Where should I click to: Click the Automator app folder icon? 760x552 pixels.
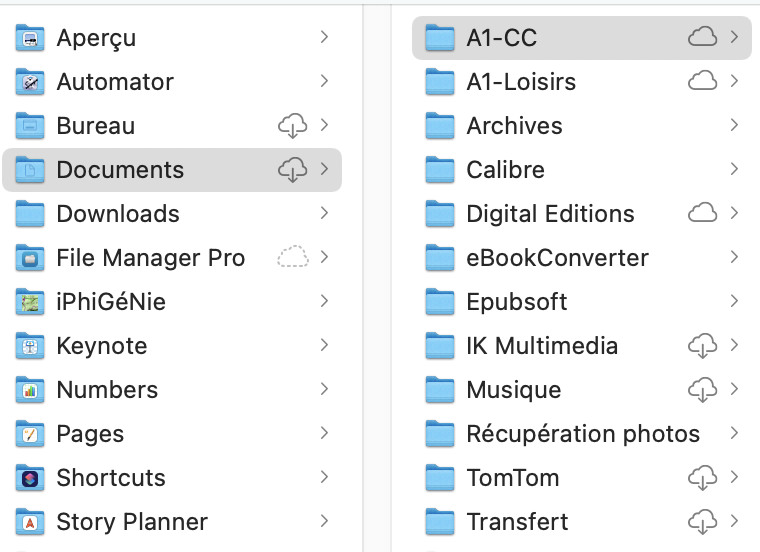(x=31, y=82)
